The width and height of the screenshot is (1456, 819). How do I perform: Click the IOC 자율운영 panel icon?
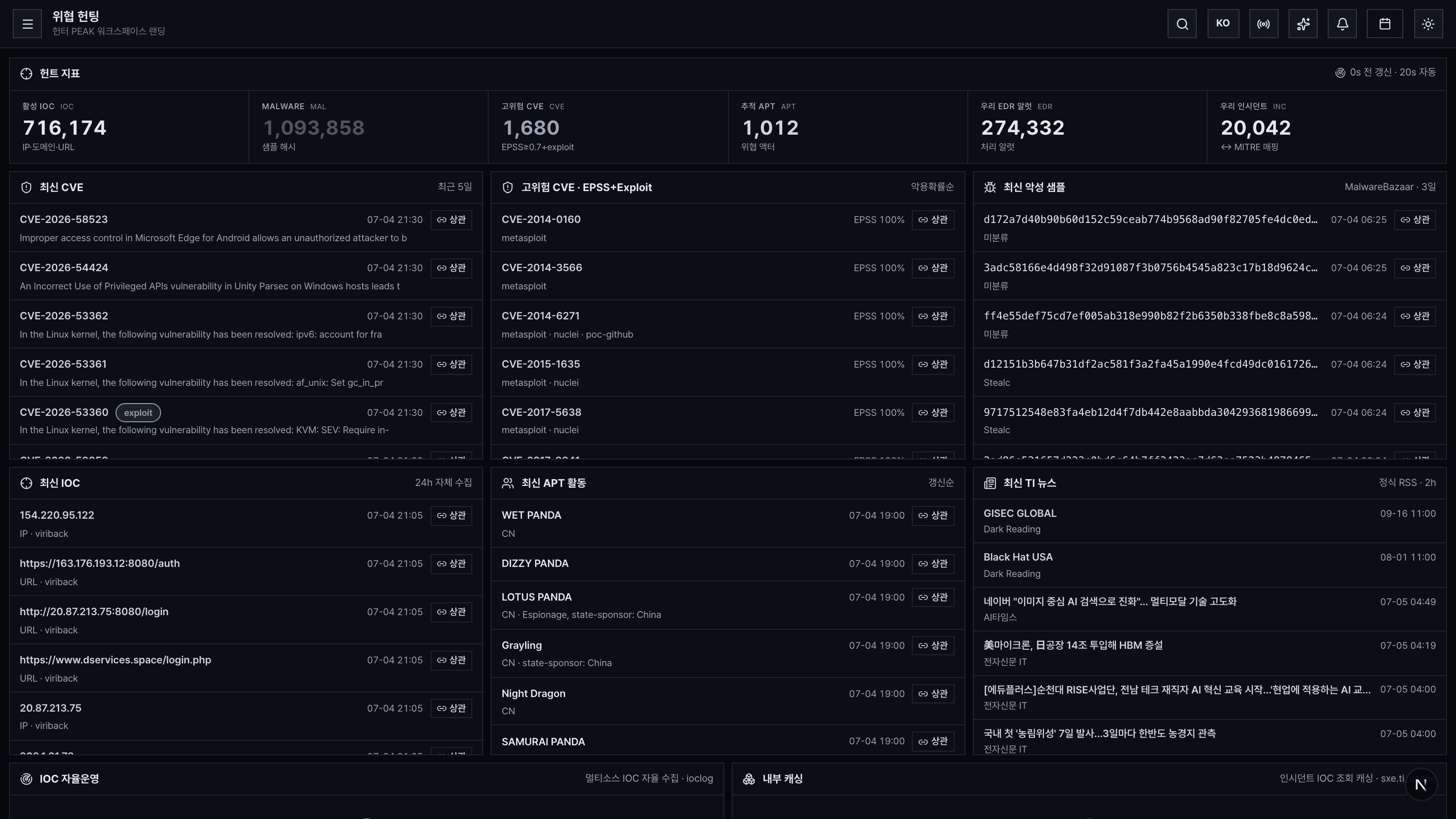(26, 779)
